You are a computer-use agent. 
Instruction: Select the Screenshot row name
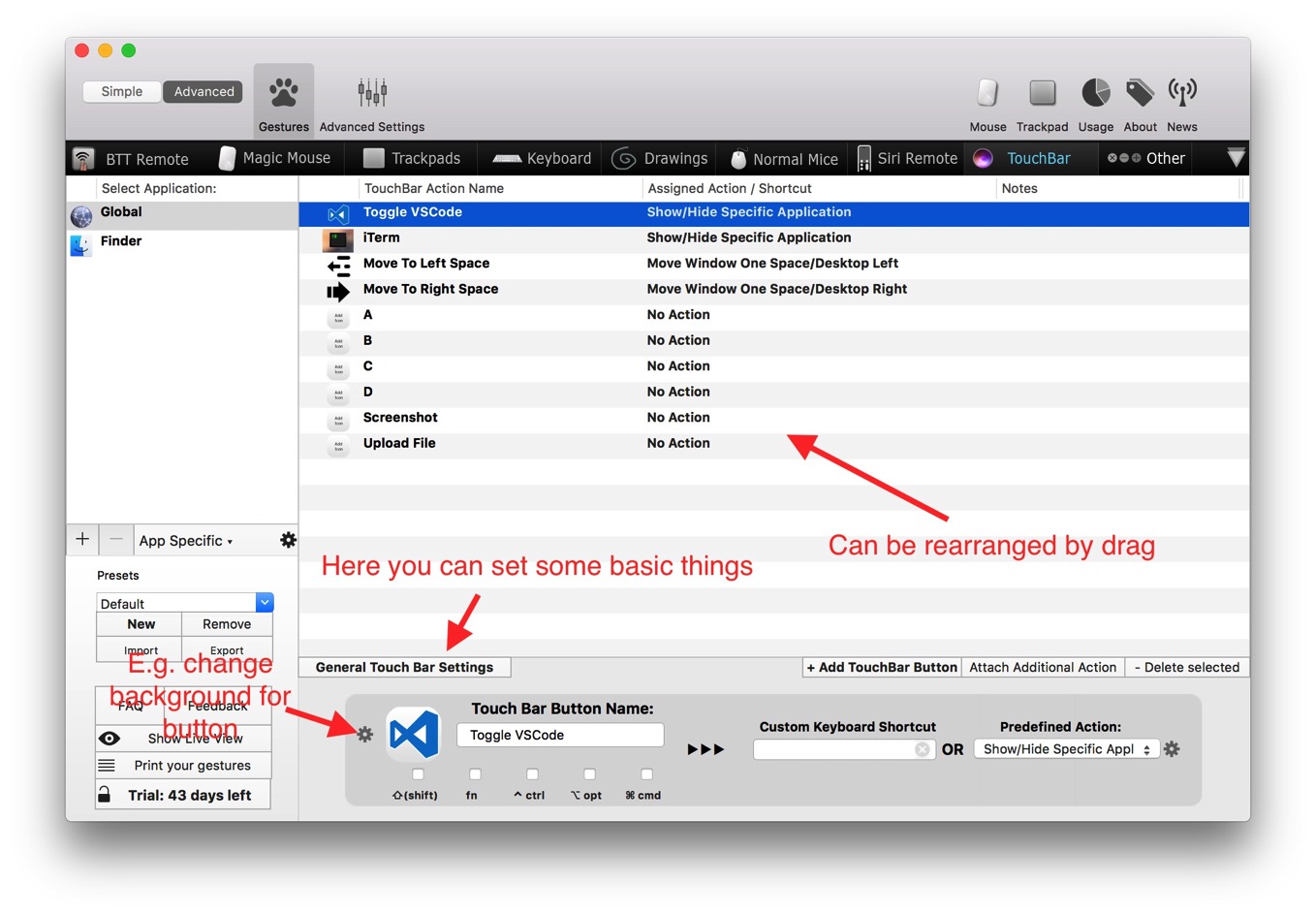tap(400, 418)
